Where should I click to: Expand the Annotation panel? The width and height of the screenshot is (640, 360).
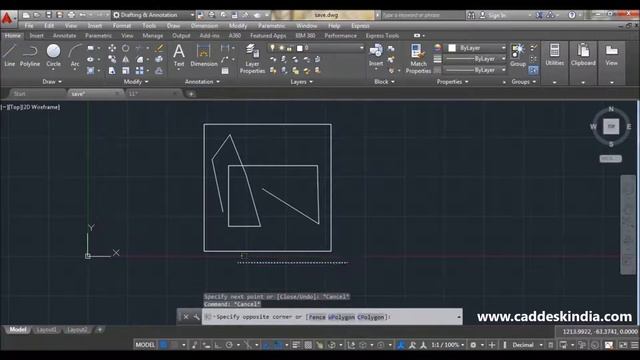point(202,82)
